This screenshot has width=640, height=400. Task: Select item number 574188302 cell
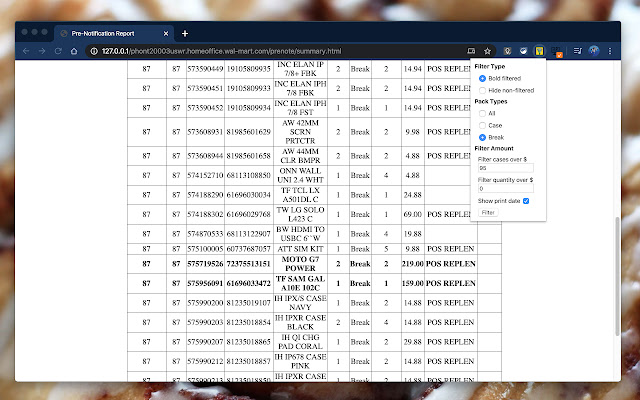pos(205,214)
